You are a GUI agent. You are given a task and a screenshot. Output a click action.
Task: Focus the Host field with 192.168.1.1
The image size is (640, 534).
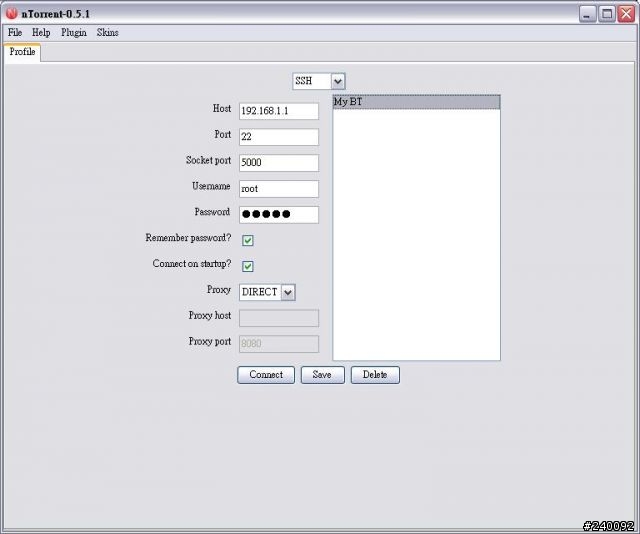point(279,111)
